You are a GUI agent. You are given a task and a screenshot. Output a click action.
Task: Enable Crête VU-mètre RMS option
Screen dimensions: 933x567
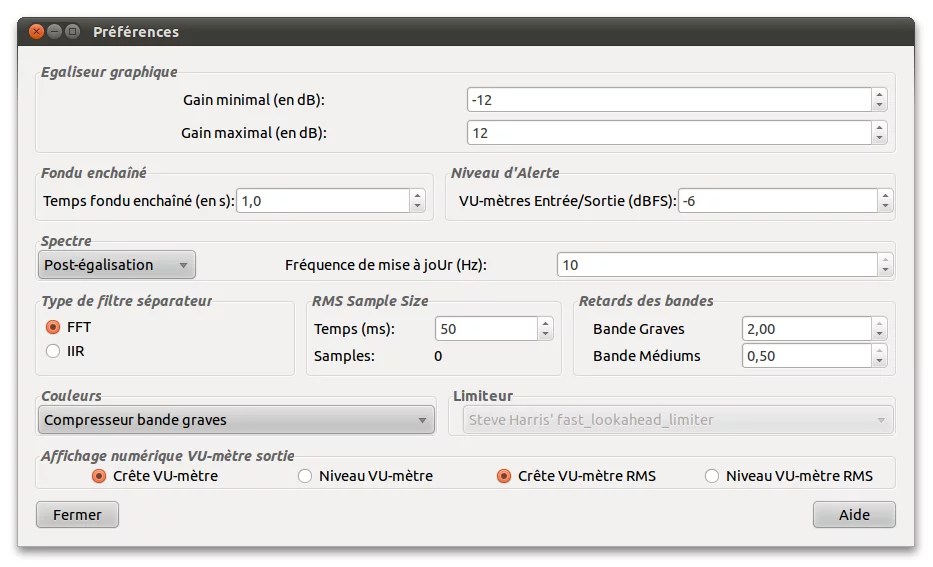coord(504,476)
